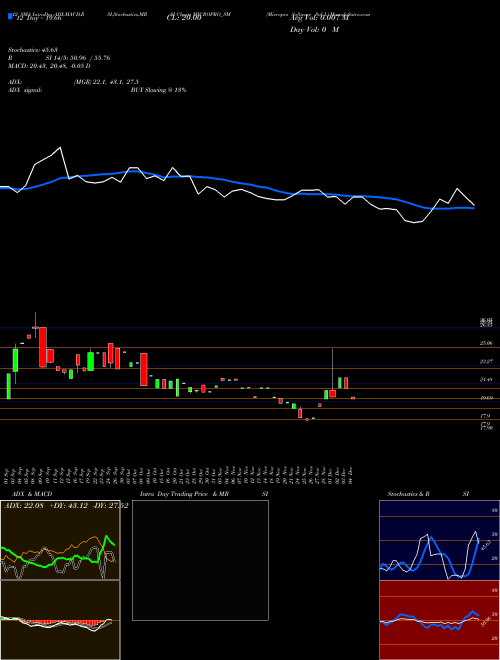Click the candle with the long upper wick in December
The width and height of the screenshot is (500, 660).
[332, 393]
